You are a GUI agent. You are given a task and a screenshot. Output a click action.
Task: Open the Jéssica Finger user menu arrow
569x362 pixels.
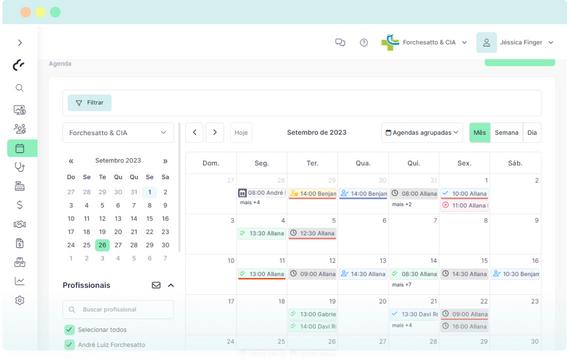click(x=551, y=42)
